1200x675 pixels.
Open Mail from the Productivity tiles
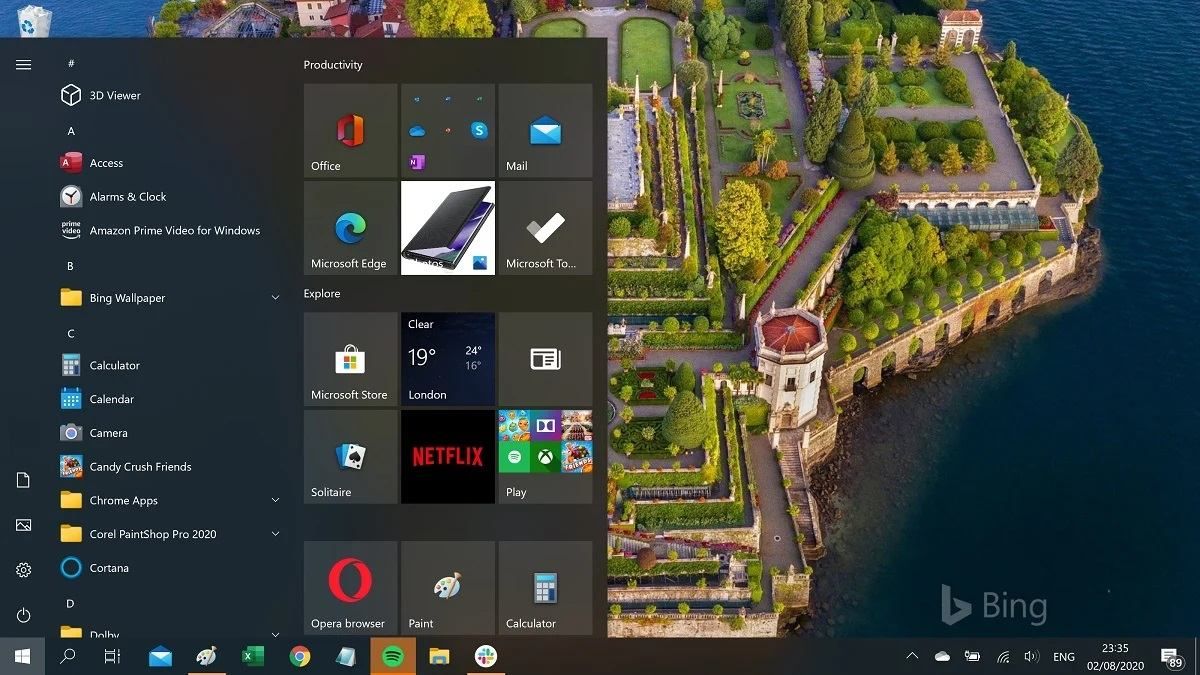click(x=545, y=130)
